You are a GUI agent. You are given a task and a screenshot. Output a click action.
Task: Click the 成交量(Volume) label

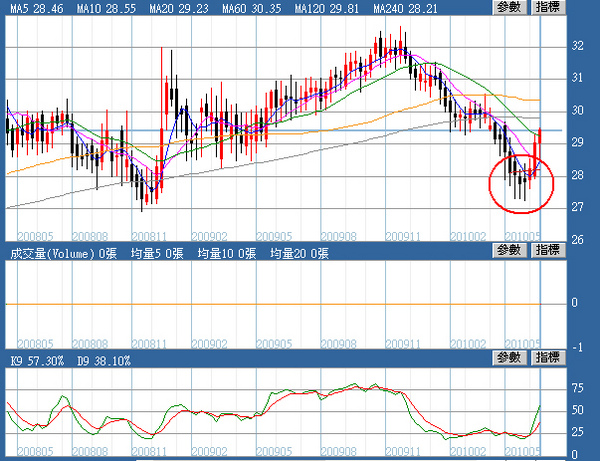click(55, 254)
